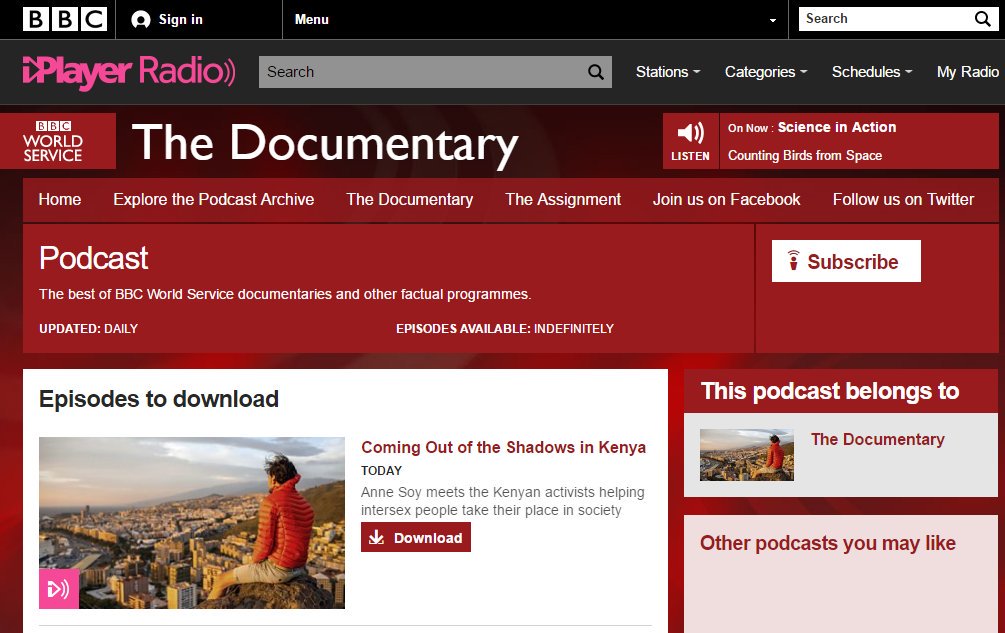Open the Categories dropdown menu

pyautogui.click(x=765, y=72)
